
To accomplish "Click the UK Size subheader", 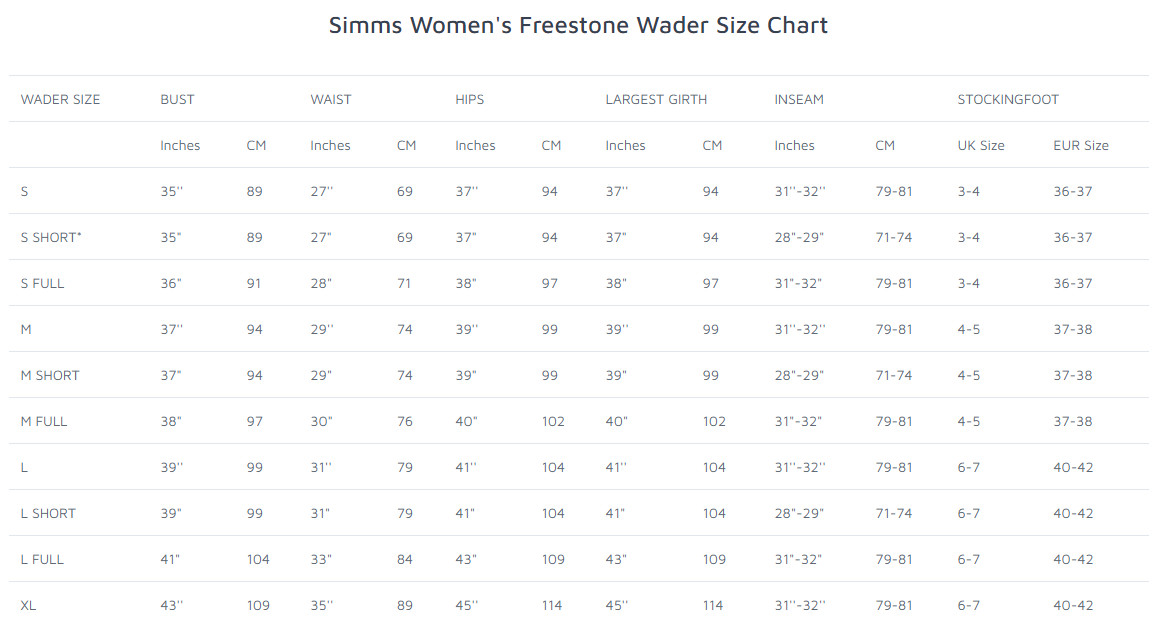I will (981, 146).
